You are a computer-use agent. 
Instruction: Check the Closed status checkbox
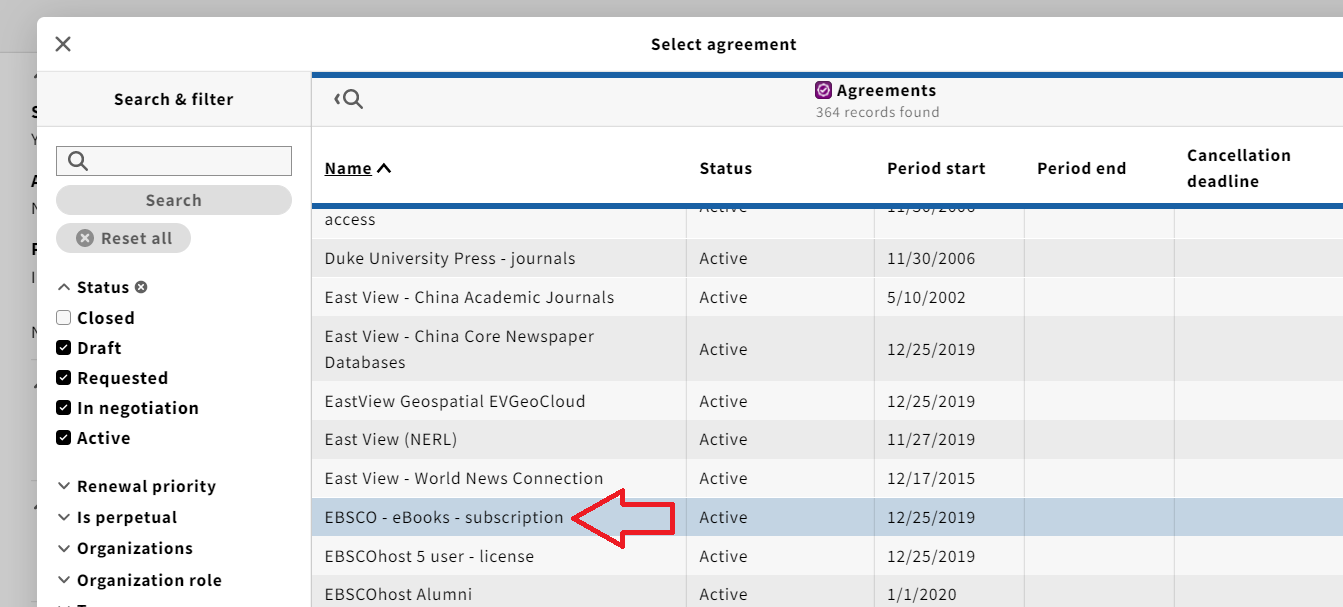tap(64, 318)
